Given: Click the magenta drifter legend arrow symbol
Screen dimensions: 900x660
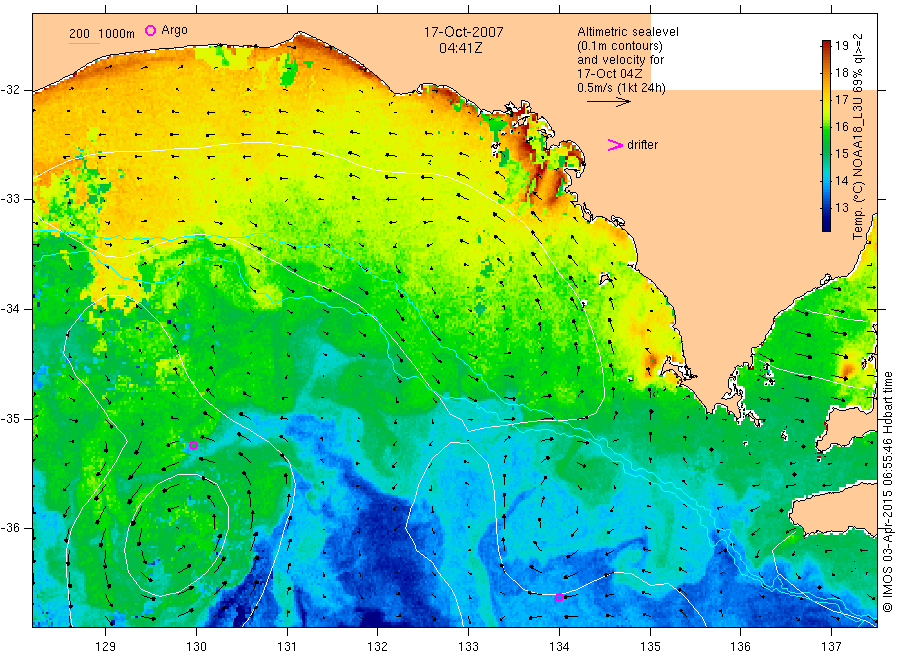Looking at the screenshot, I should tap(615, 145).
